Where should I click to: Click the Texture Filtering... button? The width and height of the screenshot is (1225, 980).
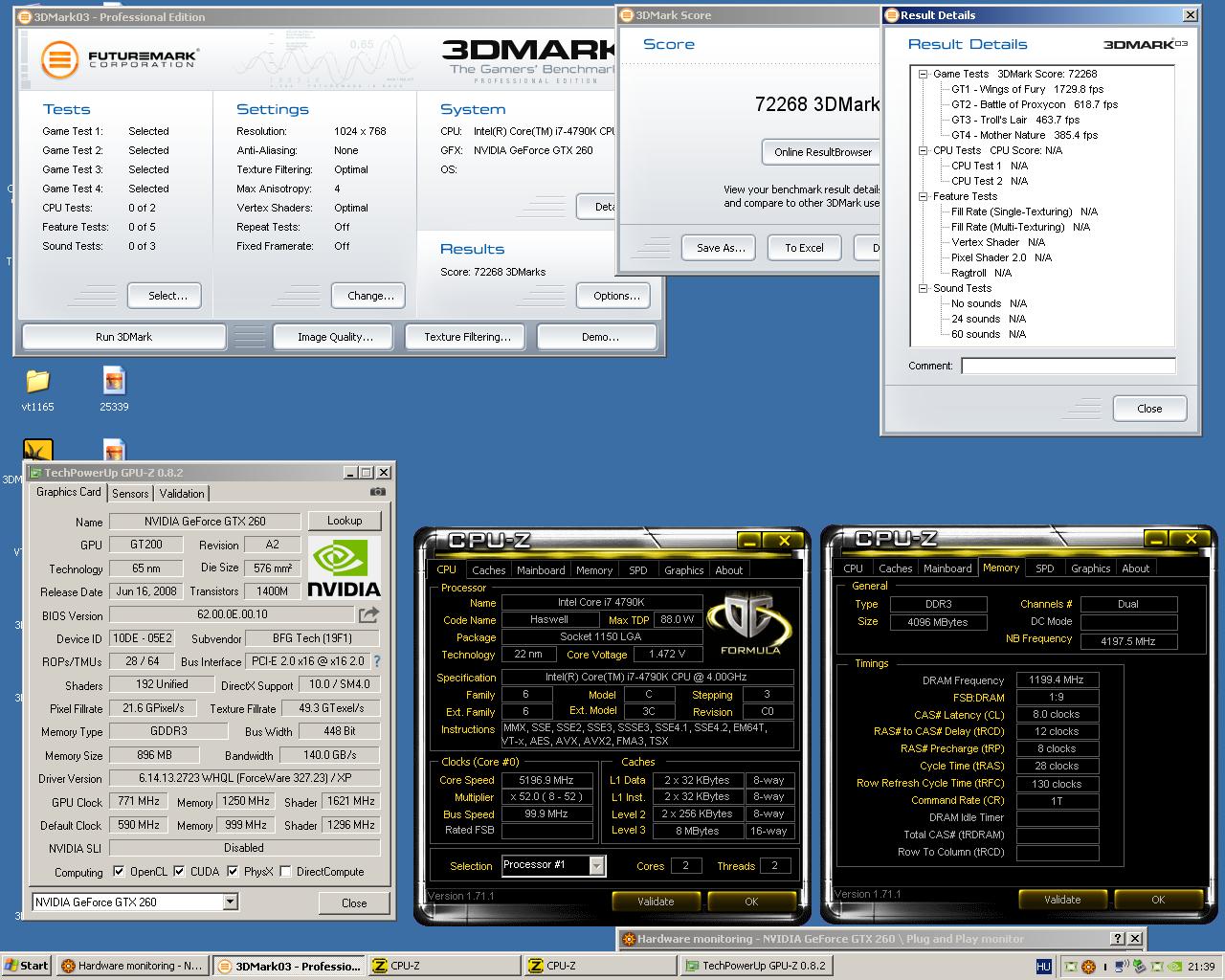467,337
